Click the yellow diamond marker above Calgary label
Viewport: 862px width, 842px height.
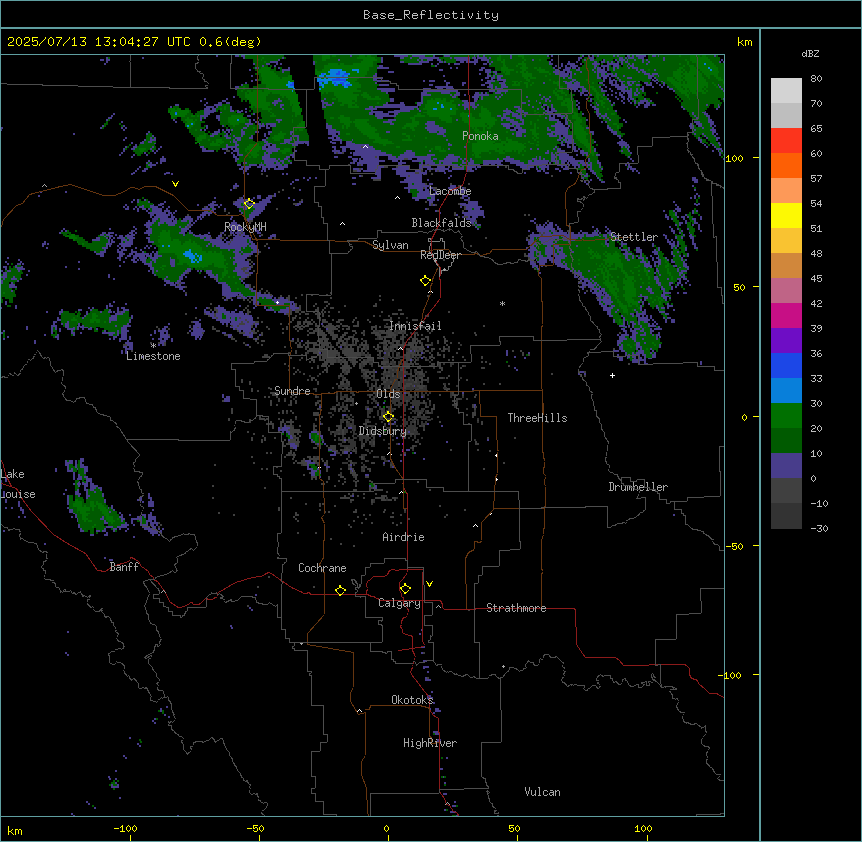point(405,589)
